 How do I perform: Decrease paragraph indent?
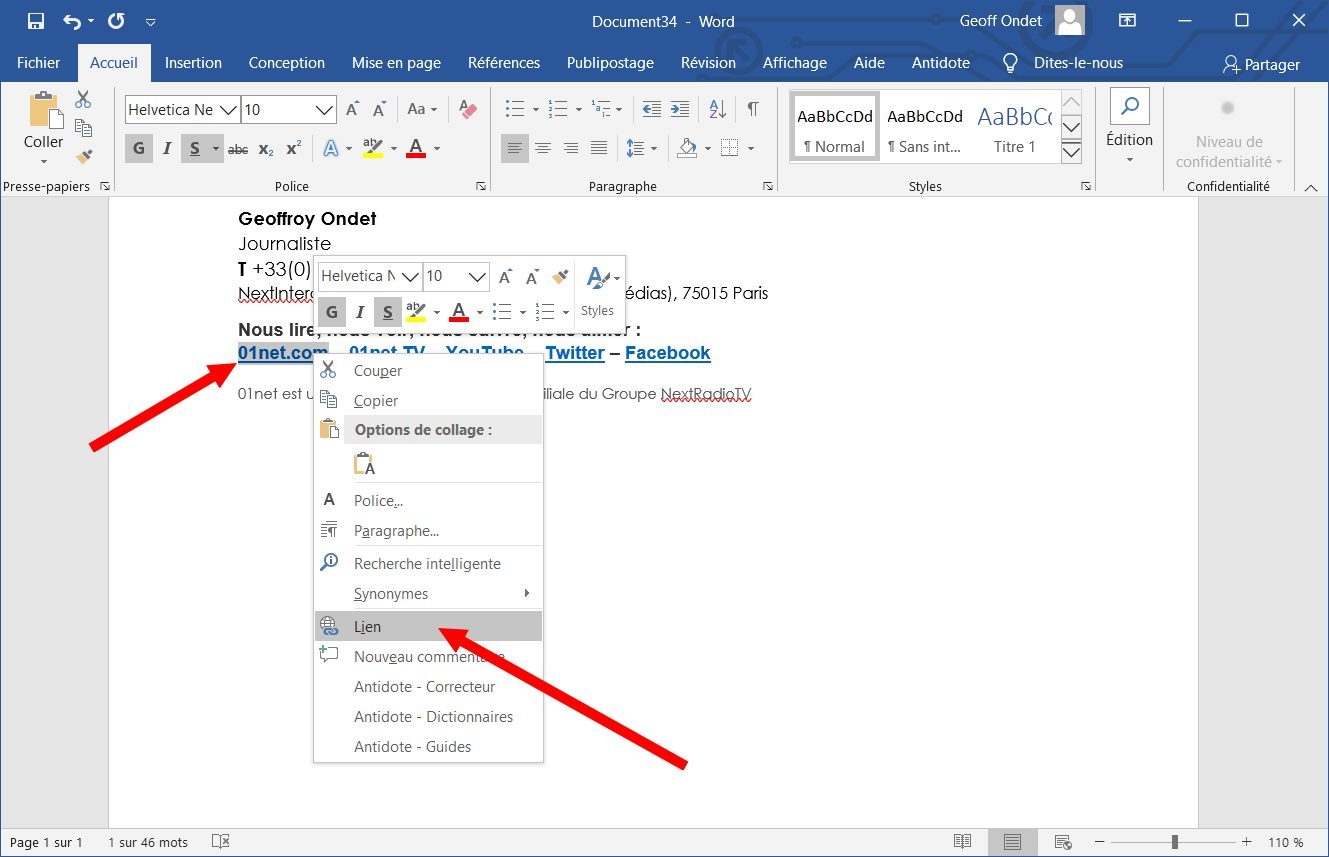point(652,109)
